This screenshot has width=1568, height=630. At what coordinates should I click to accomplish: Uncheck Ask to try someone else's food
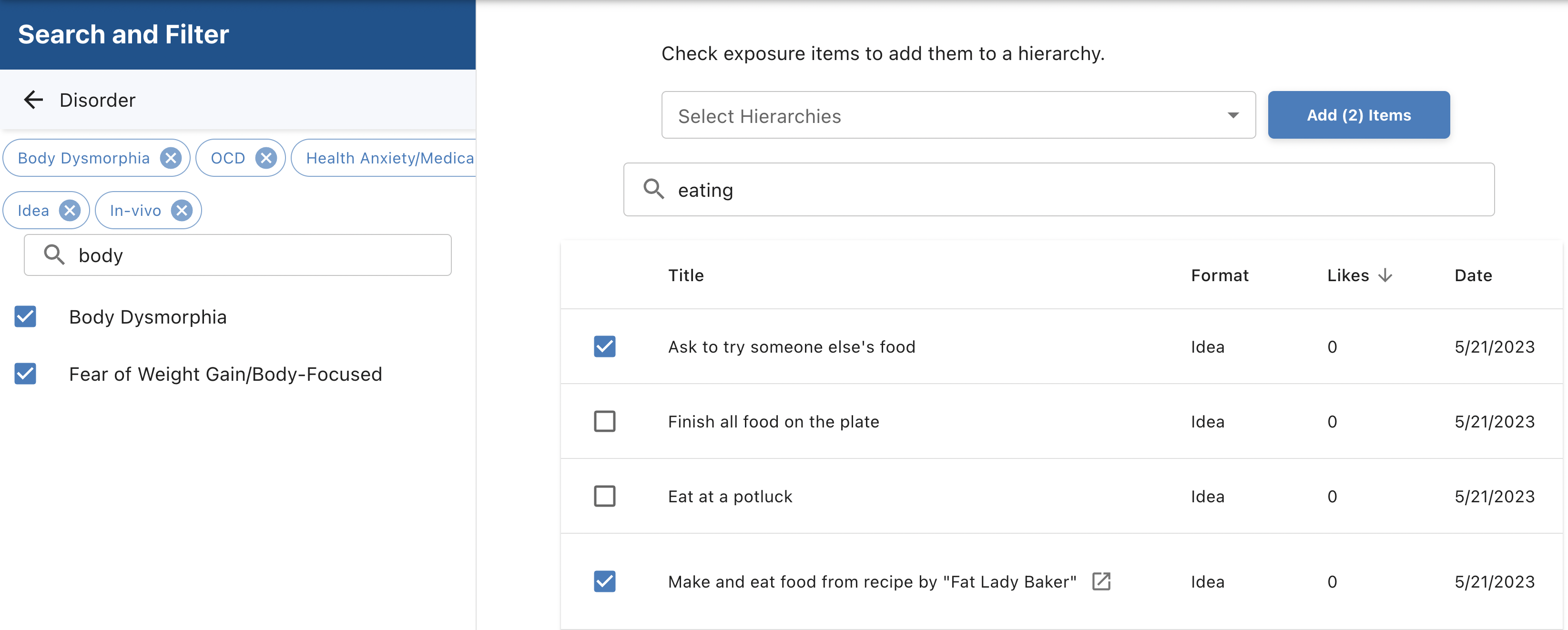(x=604, y=346)
